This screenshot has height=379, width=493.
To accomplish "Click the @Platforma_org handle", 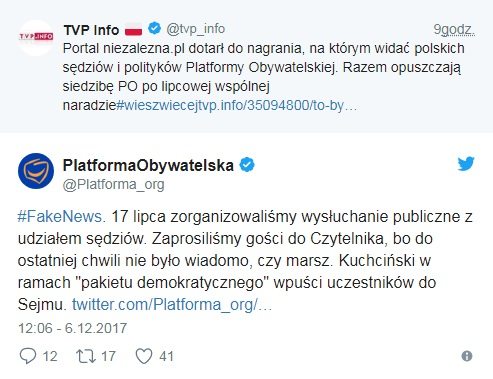I will coord(114,184).
